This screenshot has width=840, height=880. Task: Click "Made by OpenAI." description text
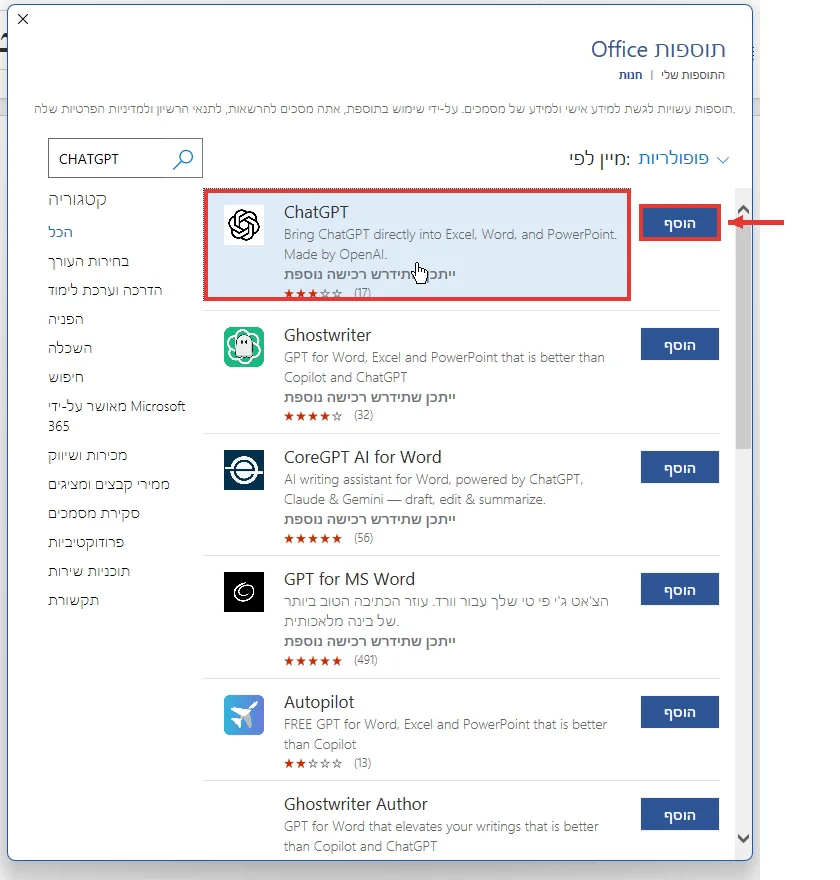[336, 255]
